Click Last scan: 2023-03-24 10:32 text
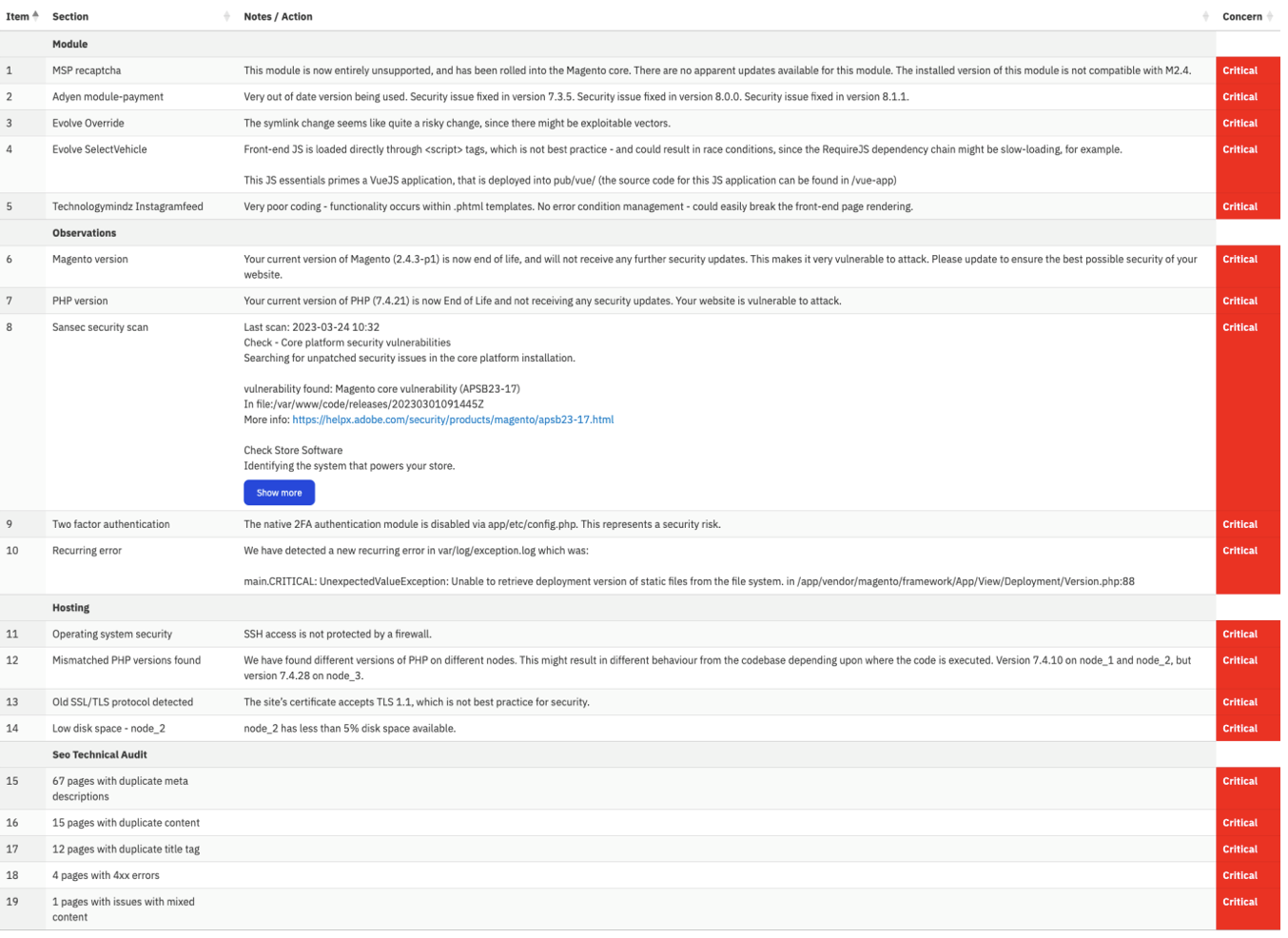Image resolution: width=1288 pixels, height=938 pixels. [311, 327]
